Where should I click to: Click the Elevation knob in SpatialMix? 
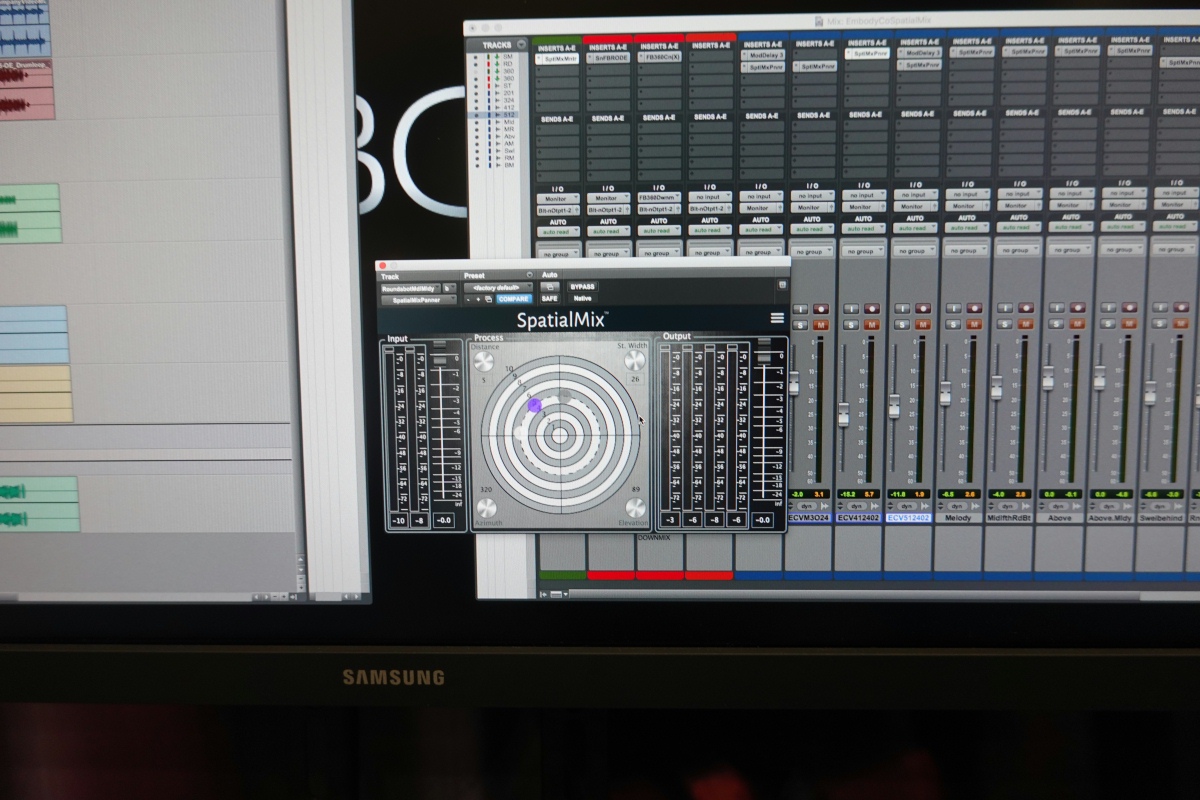[x=635, y=506]
